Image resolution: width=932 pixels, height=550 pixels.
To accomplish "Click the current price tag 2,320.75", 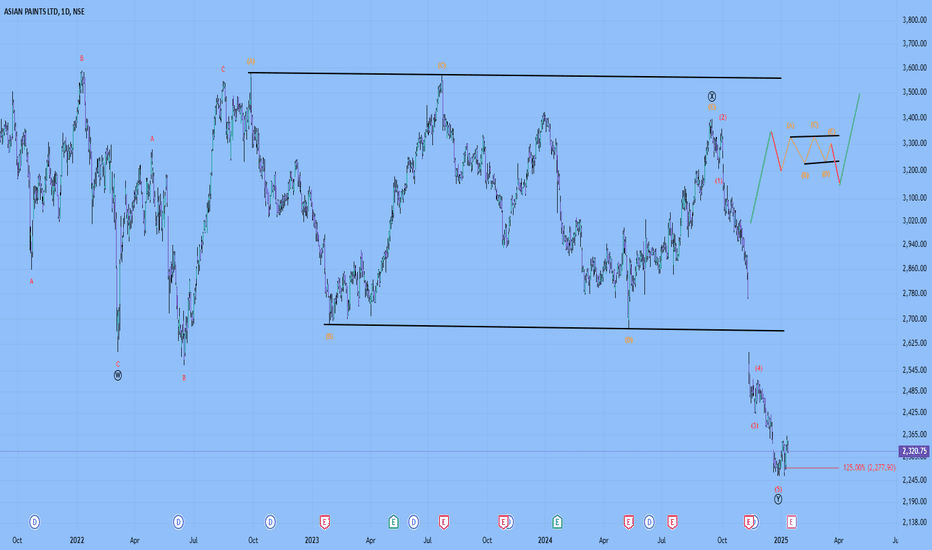I will coord(915,451).
